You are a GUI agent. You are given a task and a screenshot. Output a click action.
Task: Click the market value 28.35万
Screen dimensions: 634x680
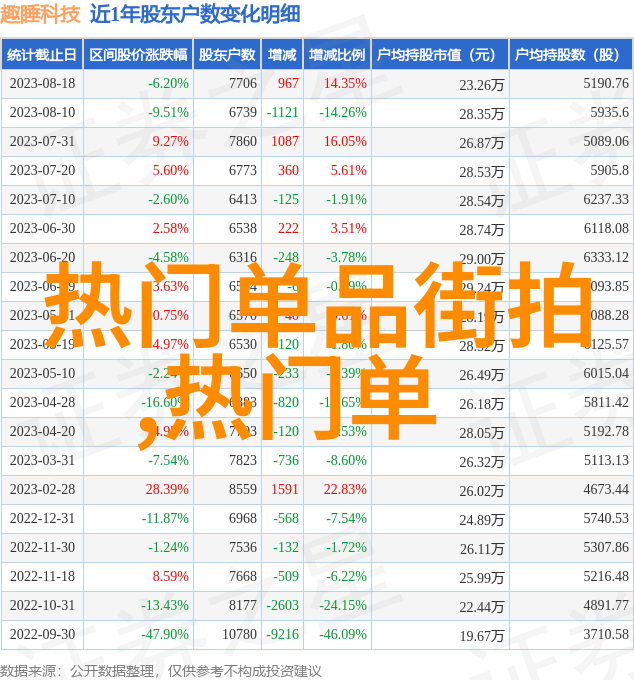482,114
